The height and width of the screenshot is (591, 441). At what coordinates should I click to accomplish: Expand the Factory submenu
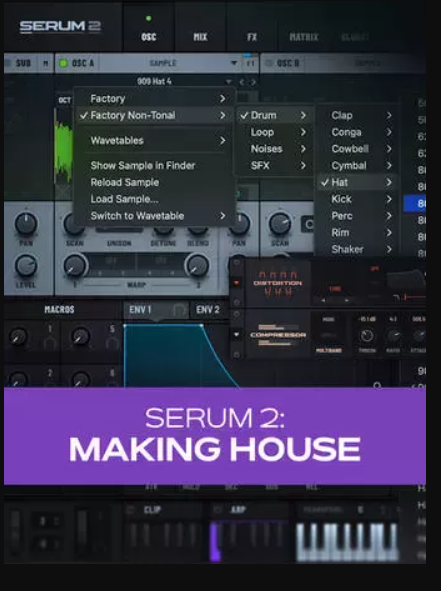tap(155, 99)
